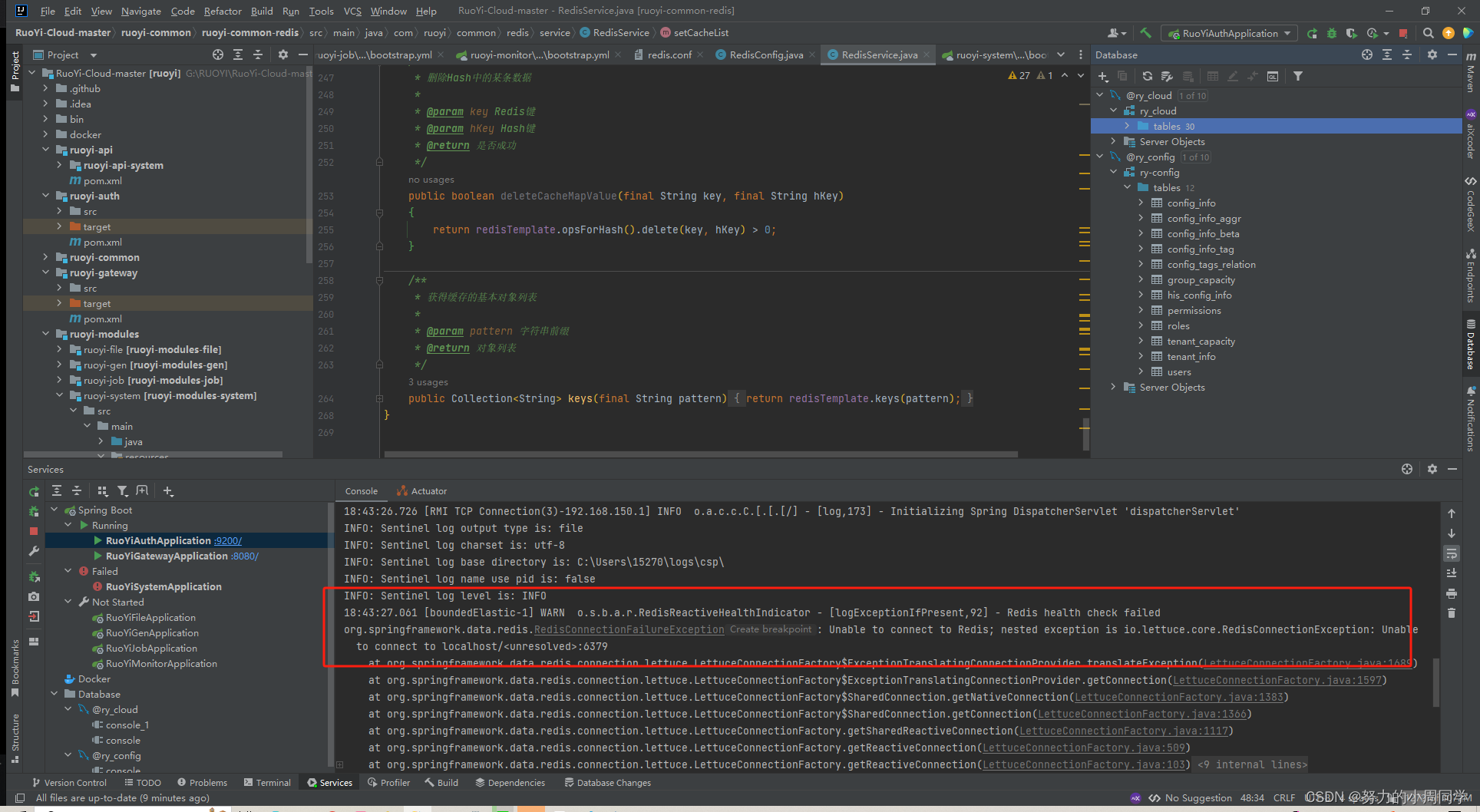The height and width of the screenshot is (812, 1480).
Task: Clear console output with trash icon
Action: pos(1452,613)
